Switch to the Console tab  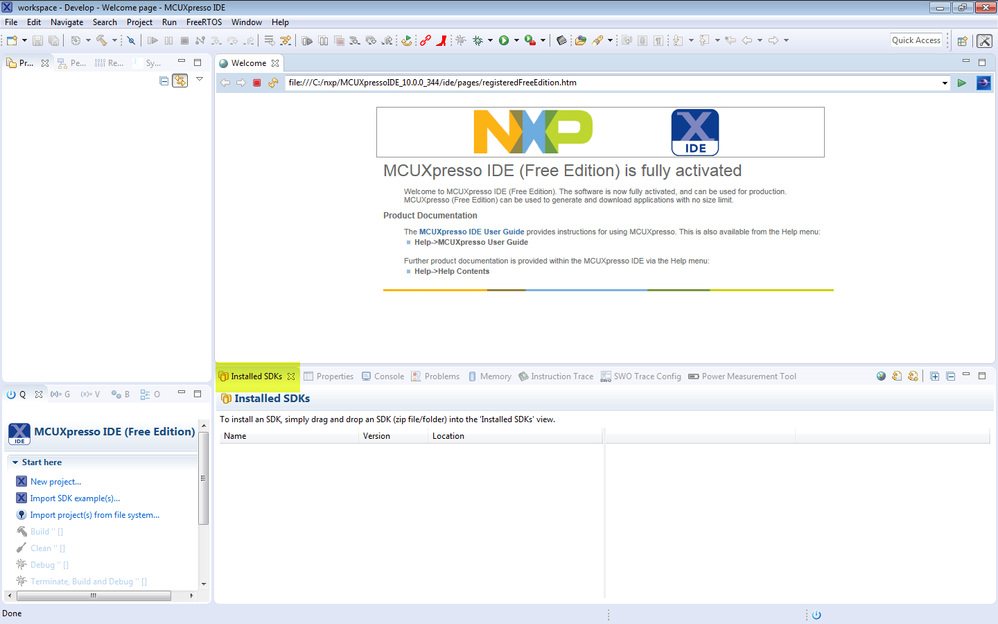[x=388, y=376]
